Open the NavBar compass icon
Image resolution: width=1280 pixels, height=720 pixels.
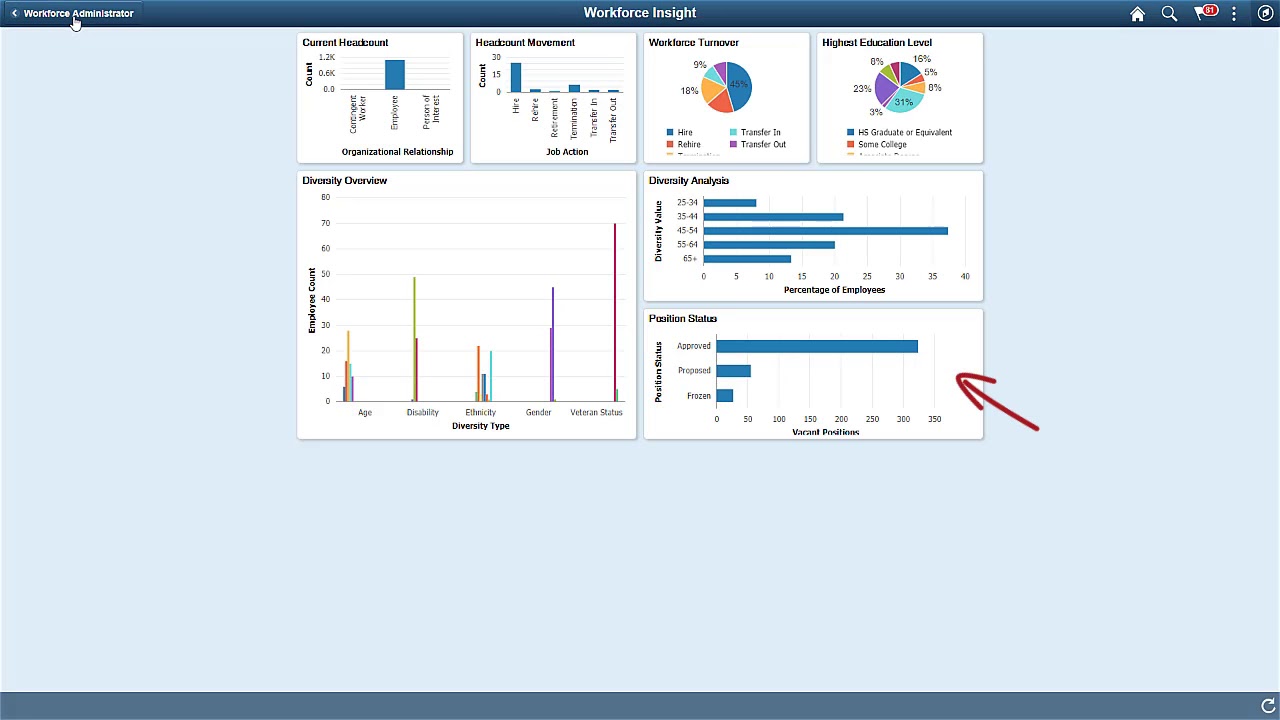point(1265,13)
